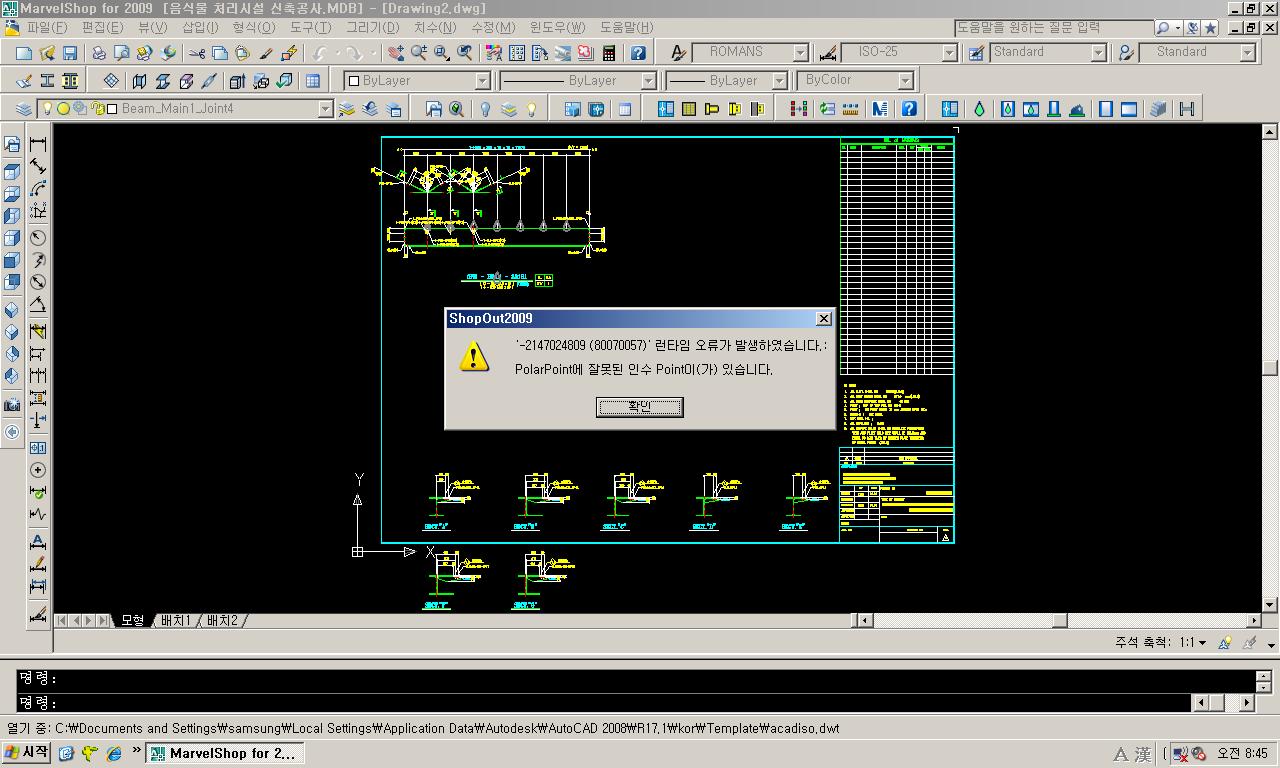Select the Angular dimension tool
Screen dimensions: 1280x768
click(x=38, y=305)
